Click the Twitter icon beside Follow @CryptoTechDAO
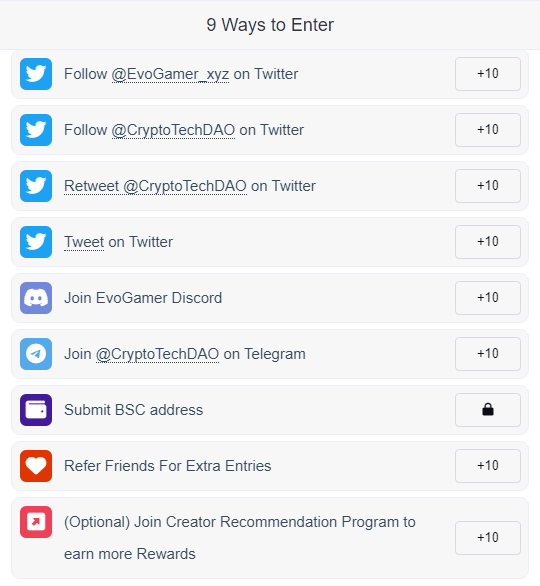 [36, 130]
